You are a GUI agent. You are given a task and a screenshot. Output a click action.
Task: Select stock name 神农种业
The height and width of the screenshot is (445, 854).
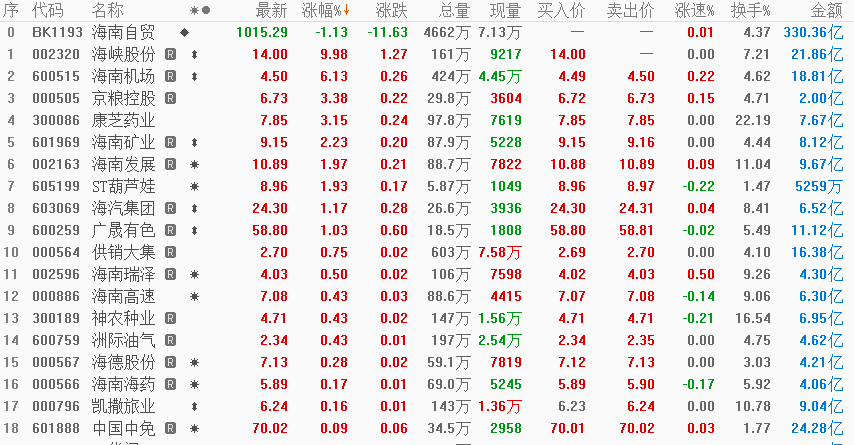123,318
